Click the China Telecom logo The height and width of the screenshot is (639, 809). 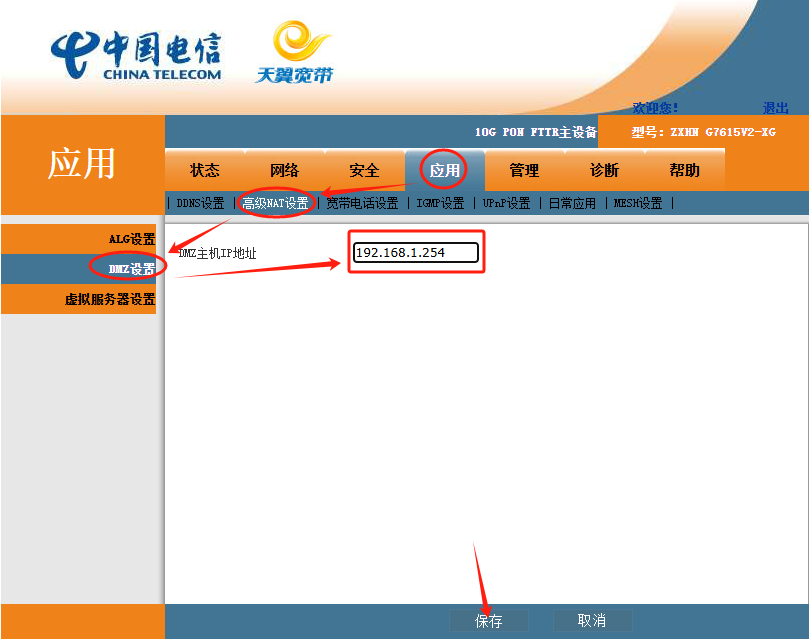coord(136,56)
